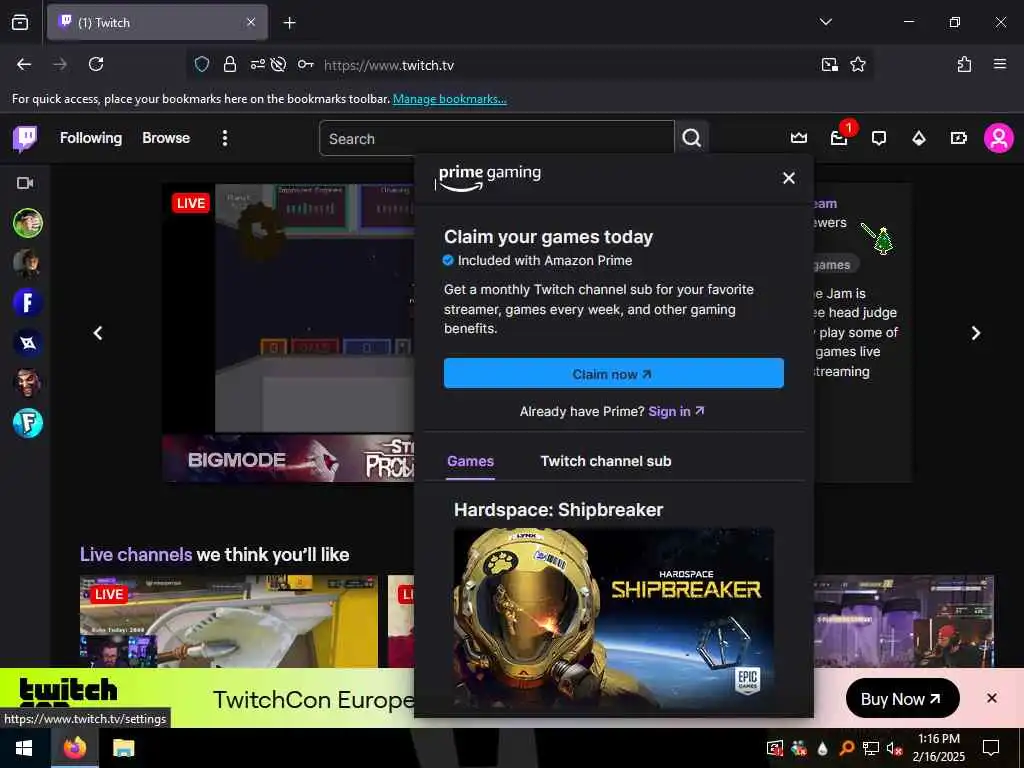Click Firefox taskbar icon
The image size is (1024, 768).
point(74,748)
